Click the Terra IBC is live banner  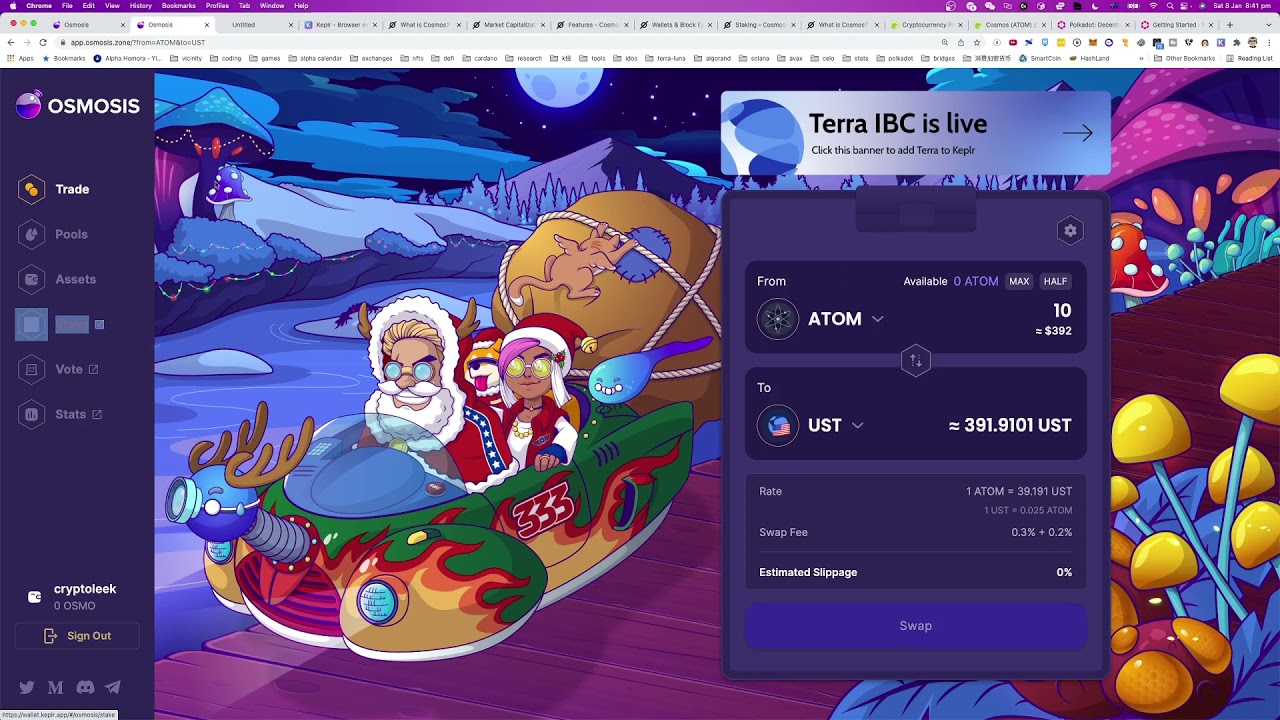[915, 133]
